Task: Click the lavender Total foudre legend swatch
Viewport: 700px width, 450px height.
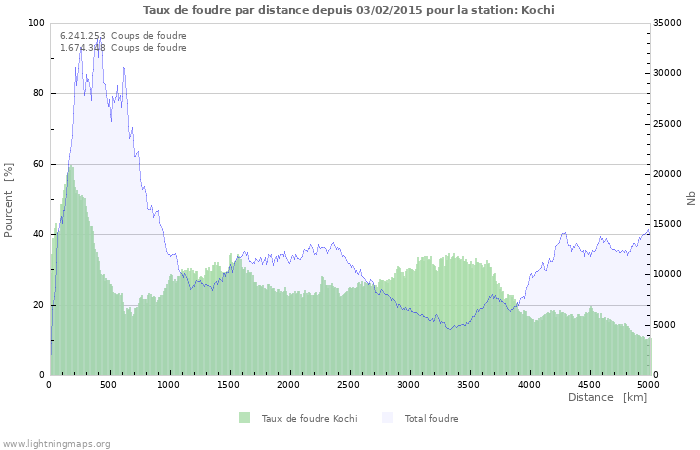Action: click(x=387, y=418)
